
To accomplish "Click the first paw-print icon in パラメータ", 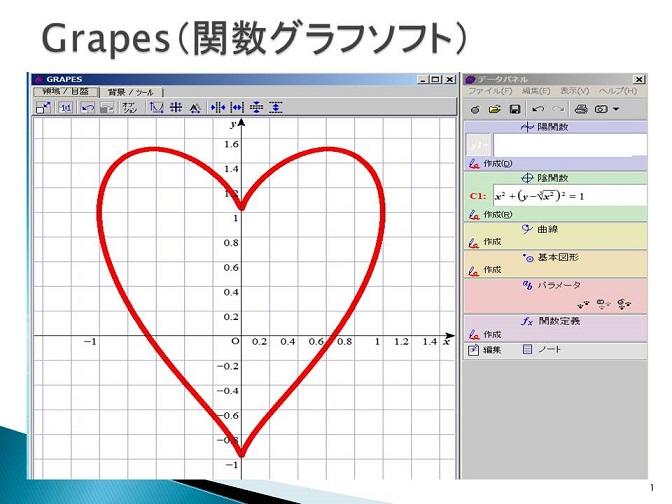I will coord(583,305).
